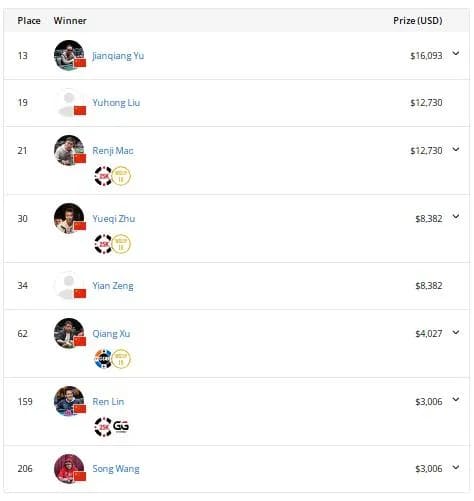Screen dimensions: 474x501
Task: Click Jianqiang Yu's avatar photo
Action: click(69, 55)
